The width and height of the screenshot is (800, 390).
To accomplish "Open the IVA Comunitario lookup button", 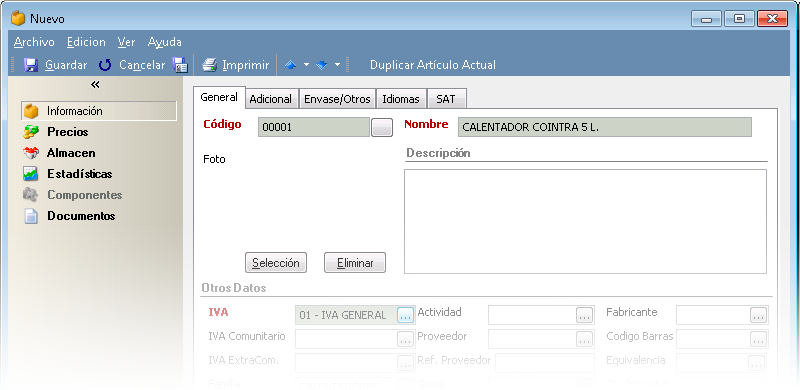I will (x=406, y=338).
